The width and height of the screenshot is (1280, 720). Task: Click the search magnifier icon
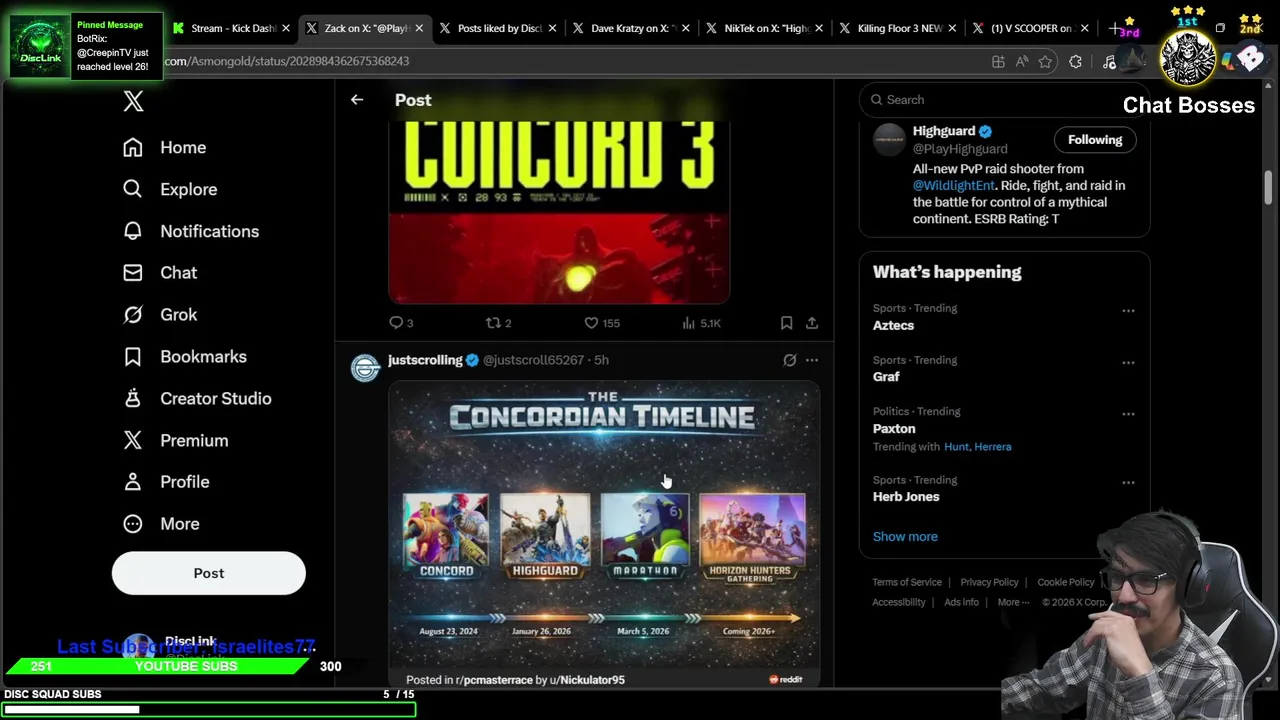pos(877,99)
